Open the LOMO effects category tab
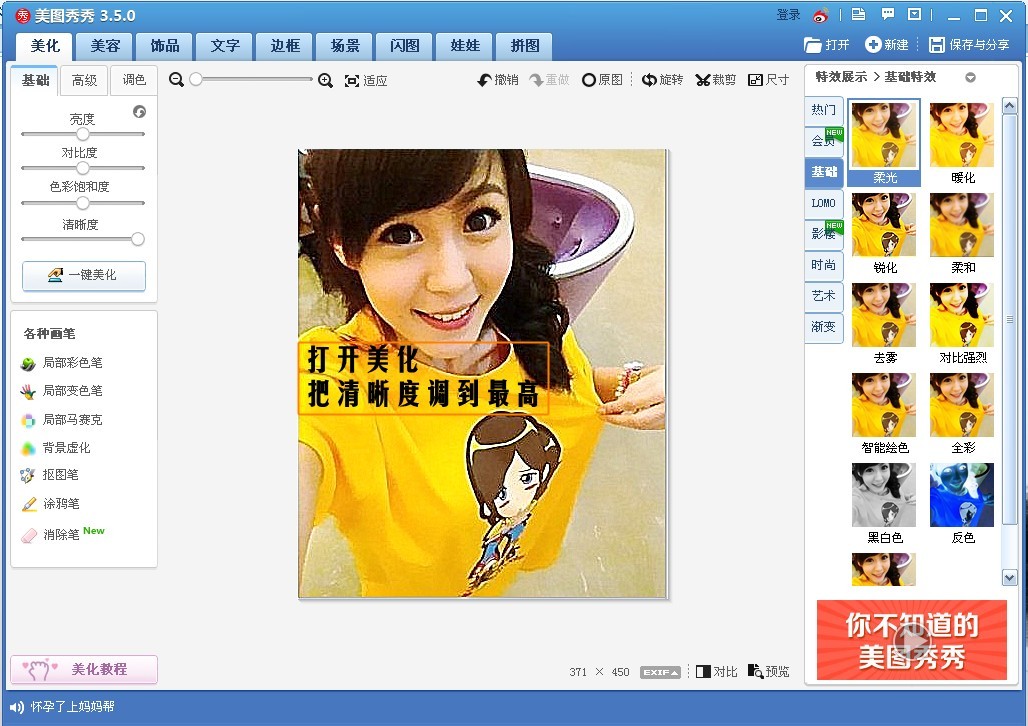 (x=823, y=203)
